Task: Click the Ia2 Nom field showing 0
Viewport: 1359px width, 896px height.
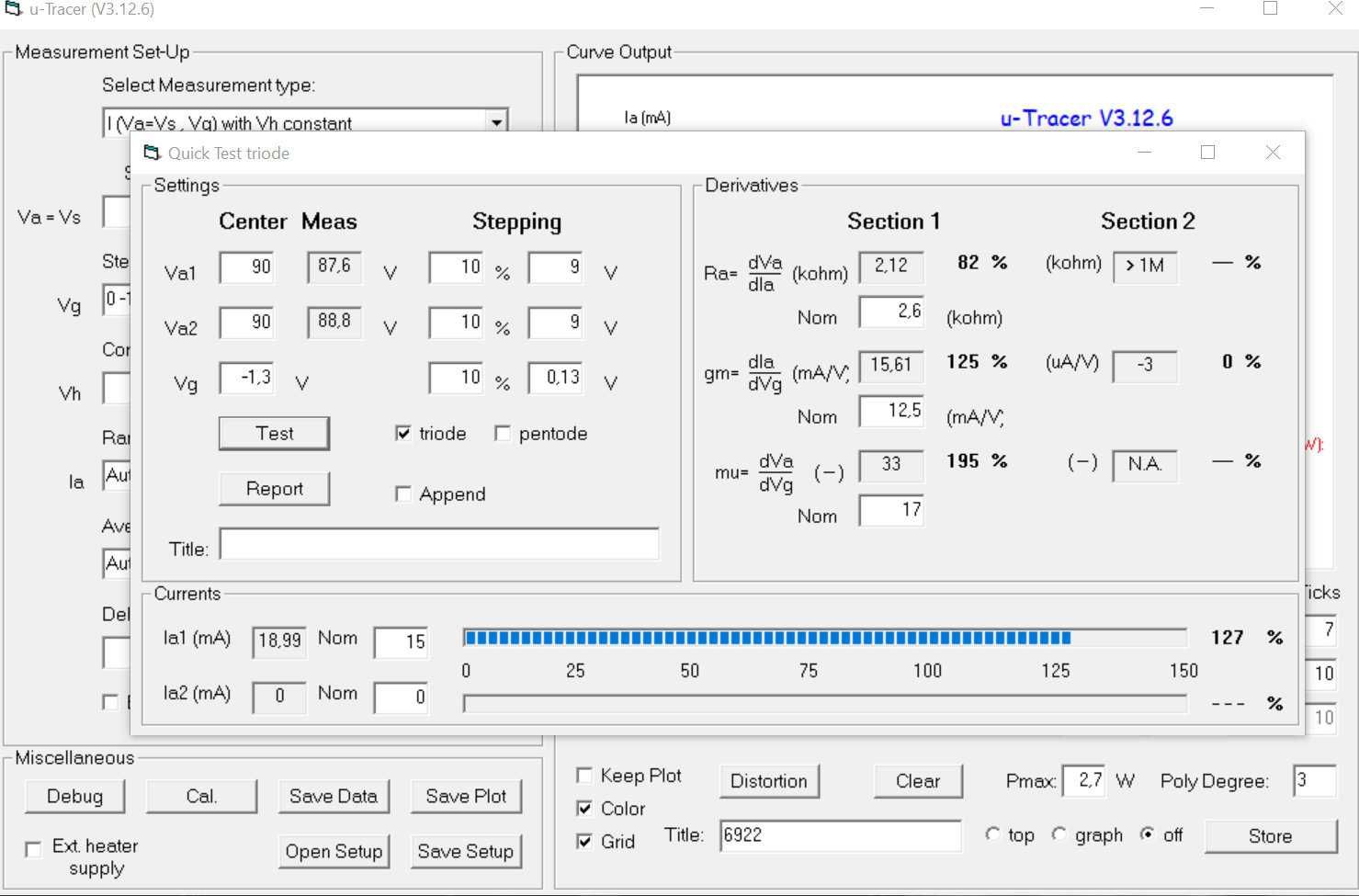Action: [401, 698]
